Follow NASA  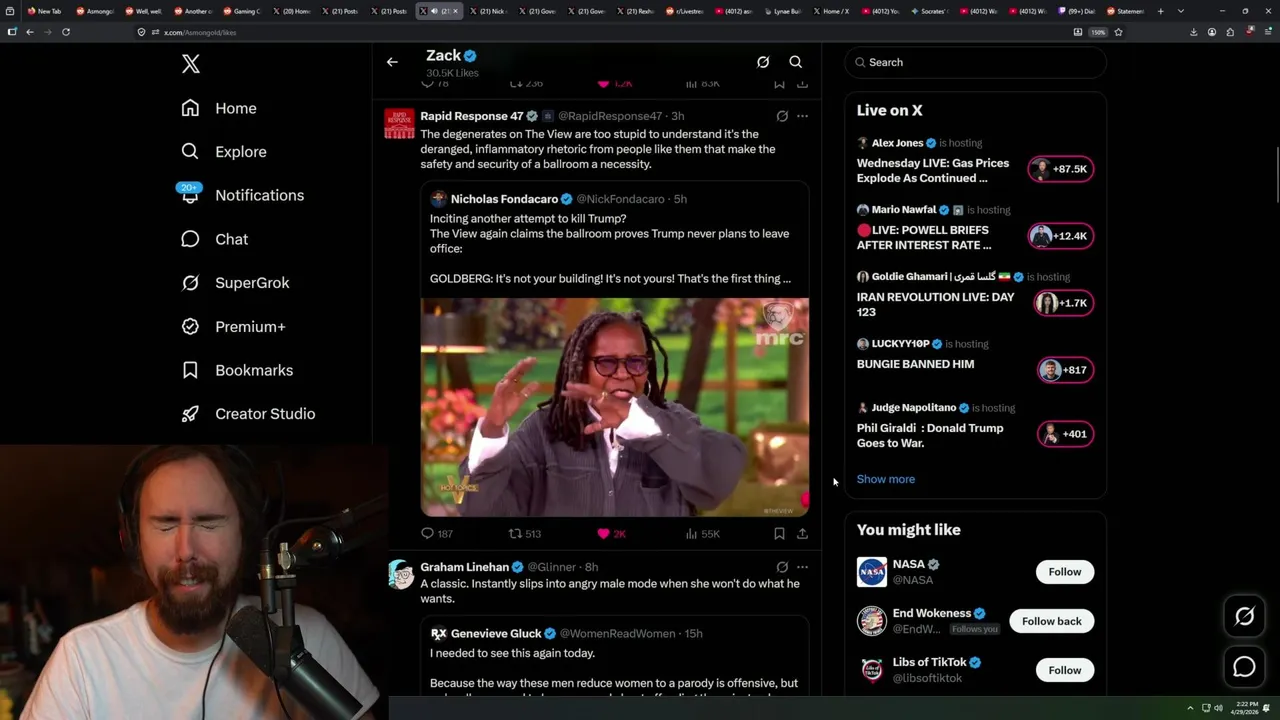point(1065,572)
